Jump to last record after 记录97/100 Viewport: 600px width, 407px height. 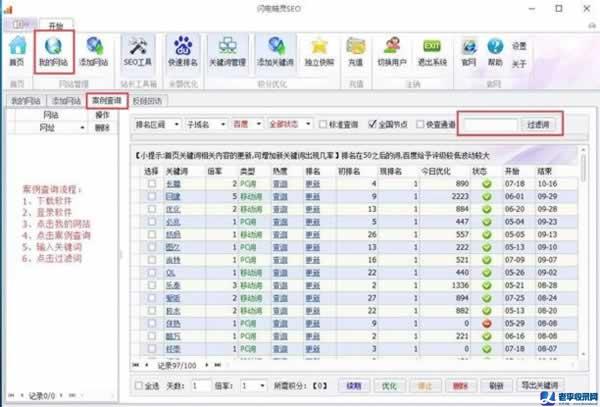tap(217, 365)
